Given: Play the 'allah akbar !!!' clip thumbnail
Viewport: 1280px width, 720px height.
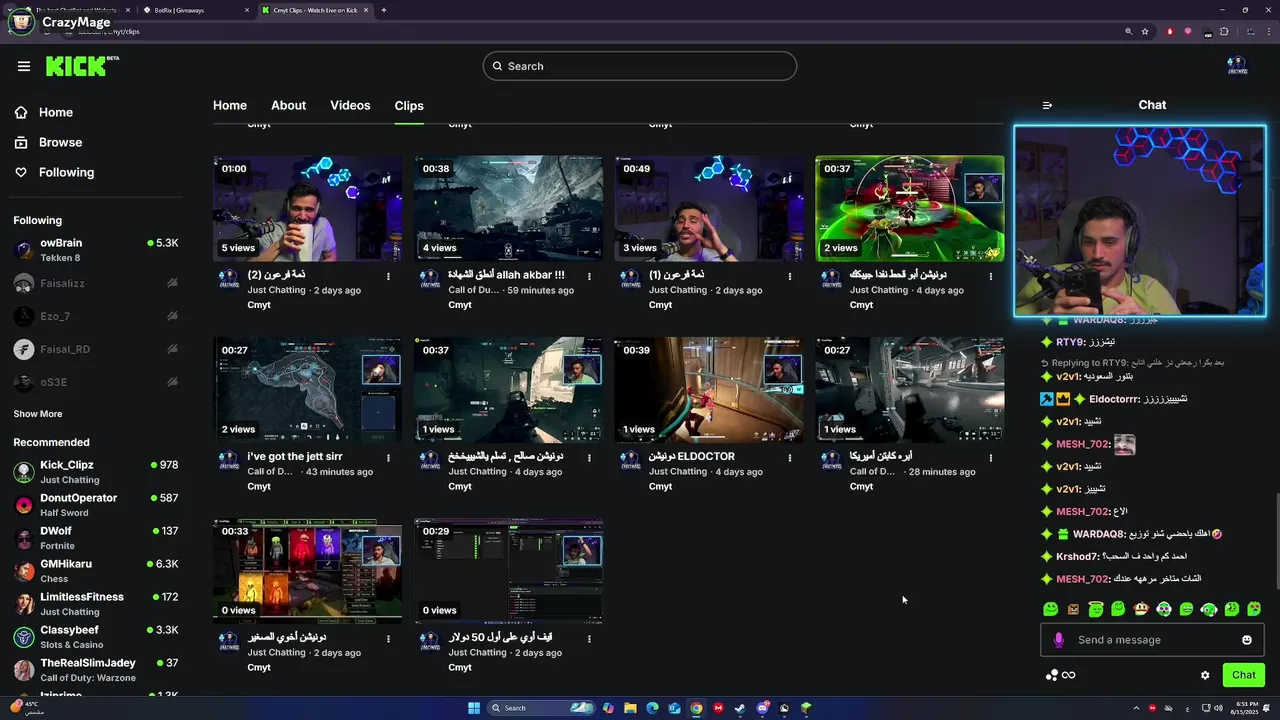Looking at the screenshot, I should pyautogui.click(x=508, y=208).
